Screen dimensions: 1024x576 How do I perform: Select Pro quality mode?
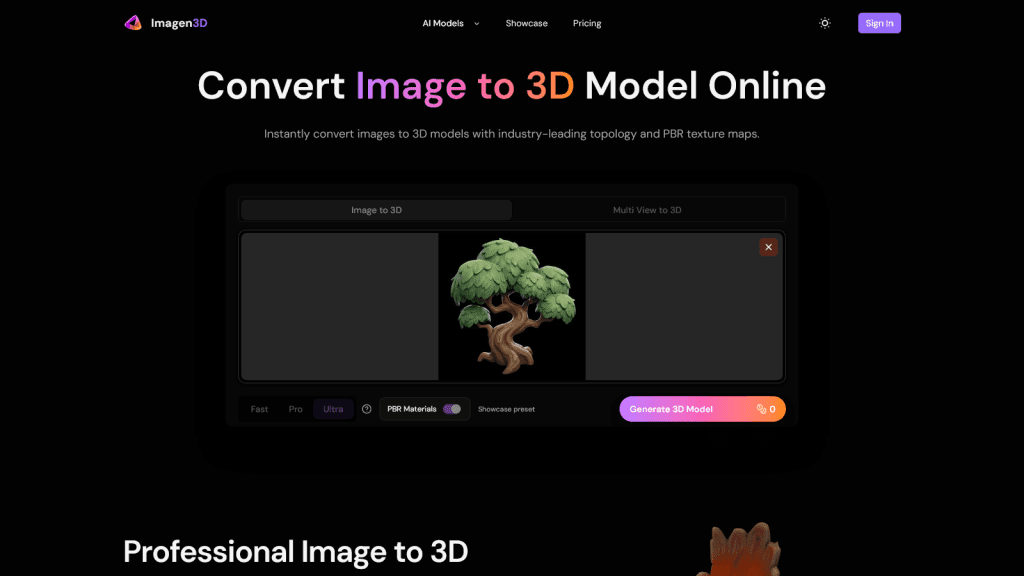(x=295, y=409)
